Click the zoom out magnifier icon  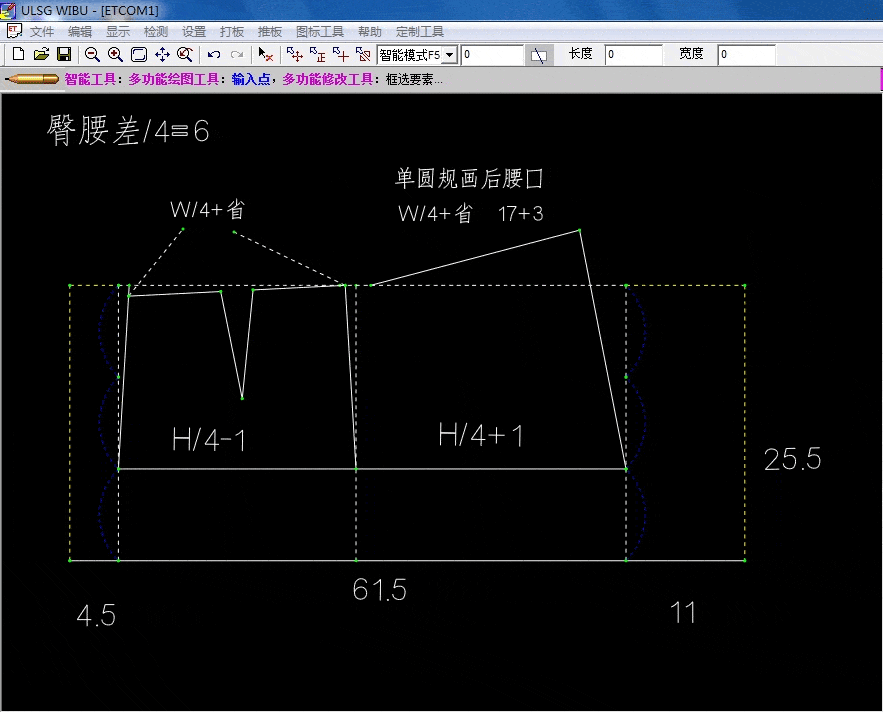92,54
